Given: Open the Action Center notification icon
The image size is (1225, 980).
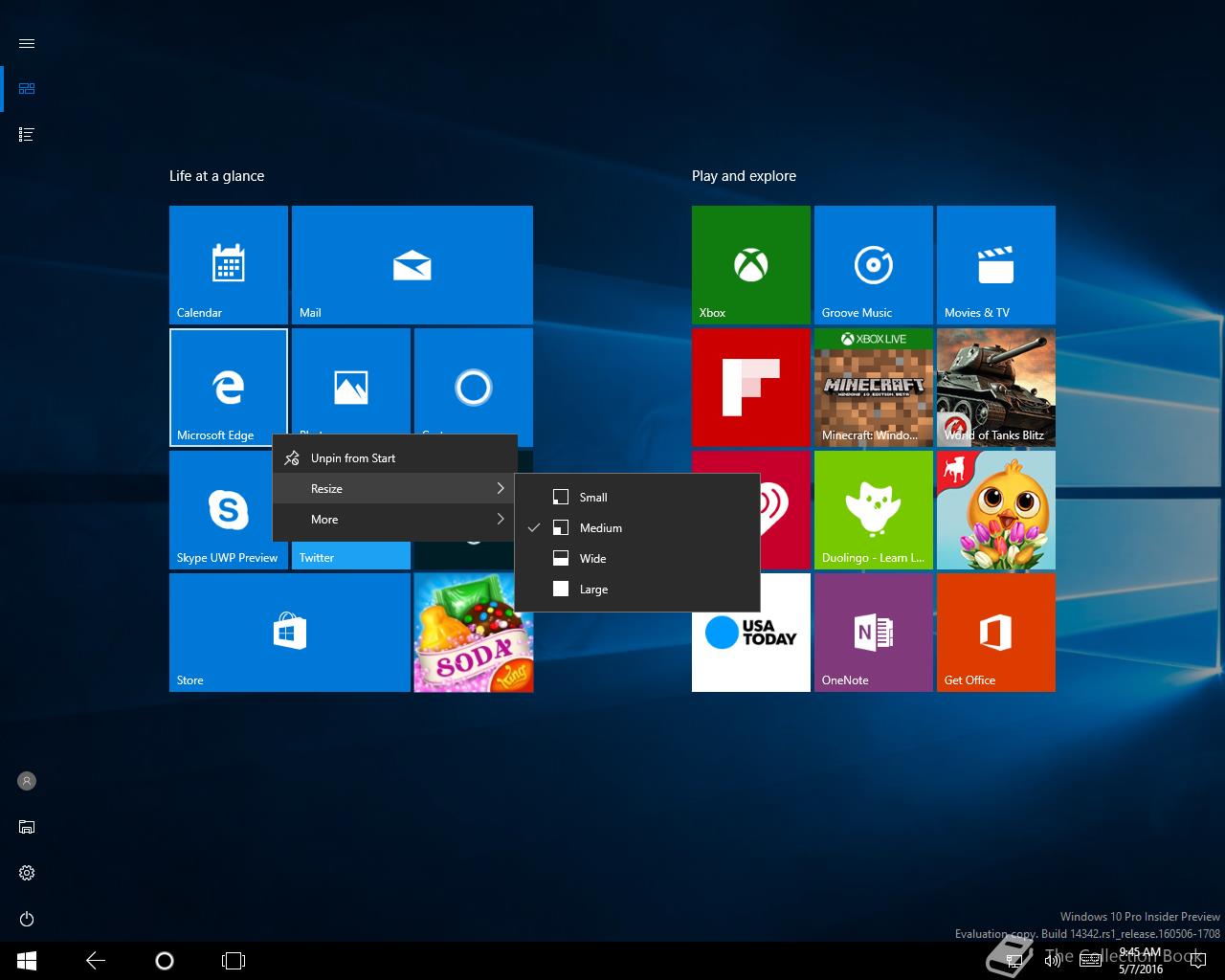Looking at the screenshot, I should coord(1197,961).
